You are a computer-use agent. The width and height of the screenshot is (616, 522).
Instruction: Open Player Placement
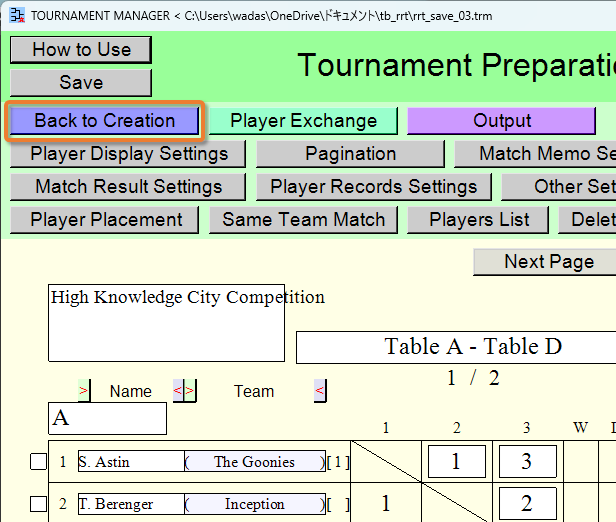(104, 220)
